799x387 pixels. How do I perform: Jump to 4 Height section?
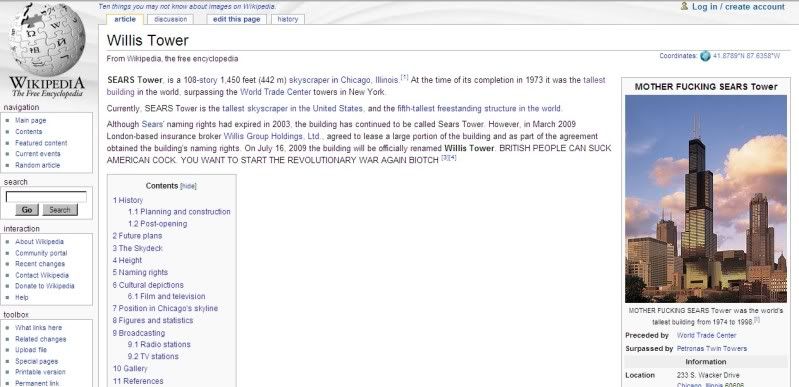[127, 260]
